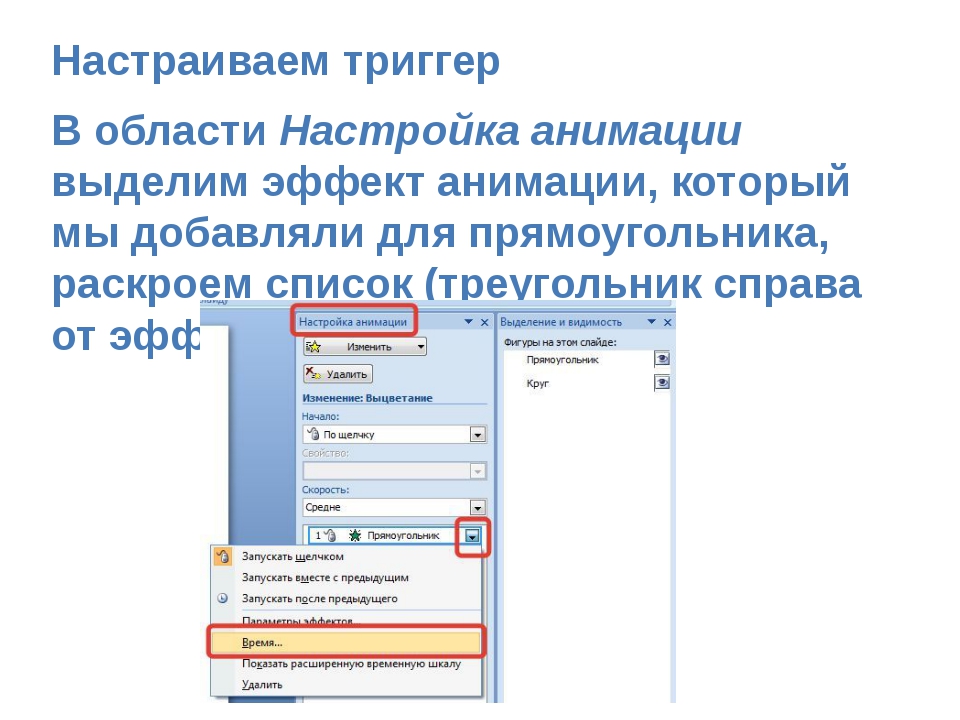This screenshot has width=960, height=720.
Task: Click the Настройка анимации pane title
Action: click(x=353, y=322)
